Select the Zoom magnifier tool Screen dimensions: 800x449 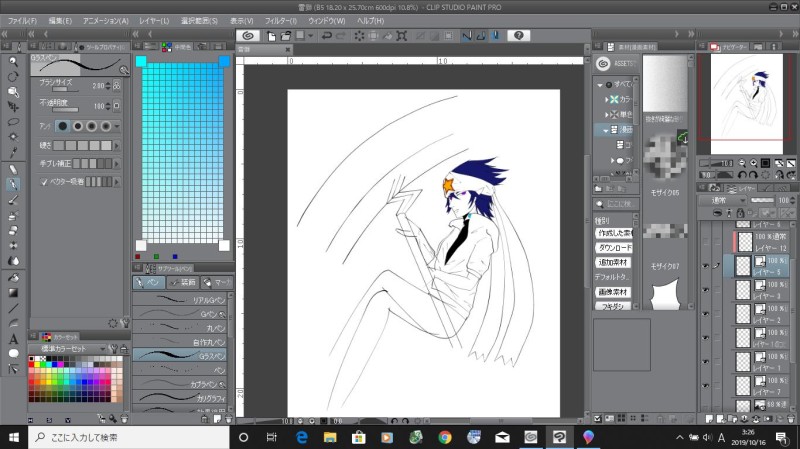coord(13,61)
